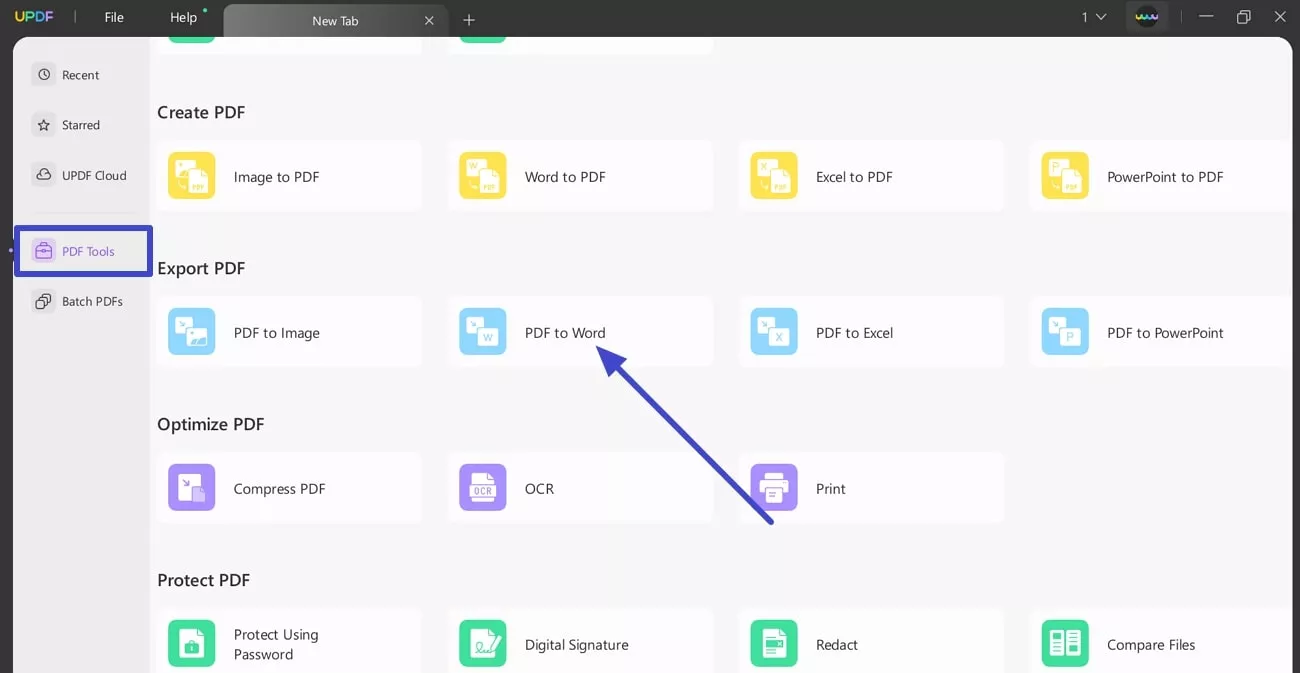This screenshot has height=673, width=1300.
Task: Click the Print label
Action: [x=831, y=489]
